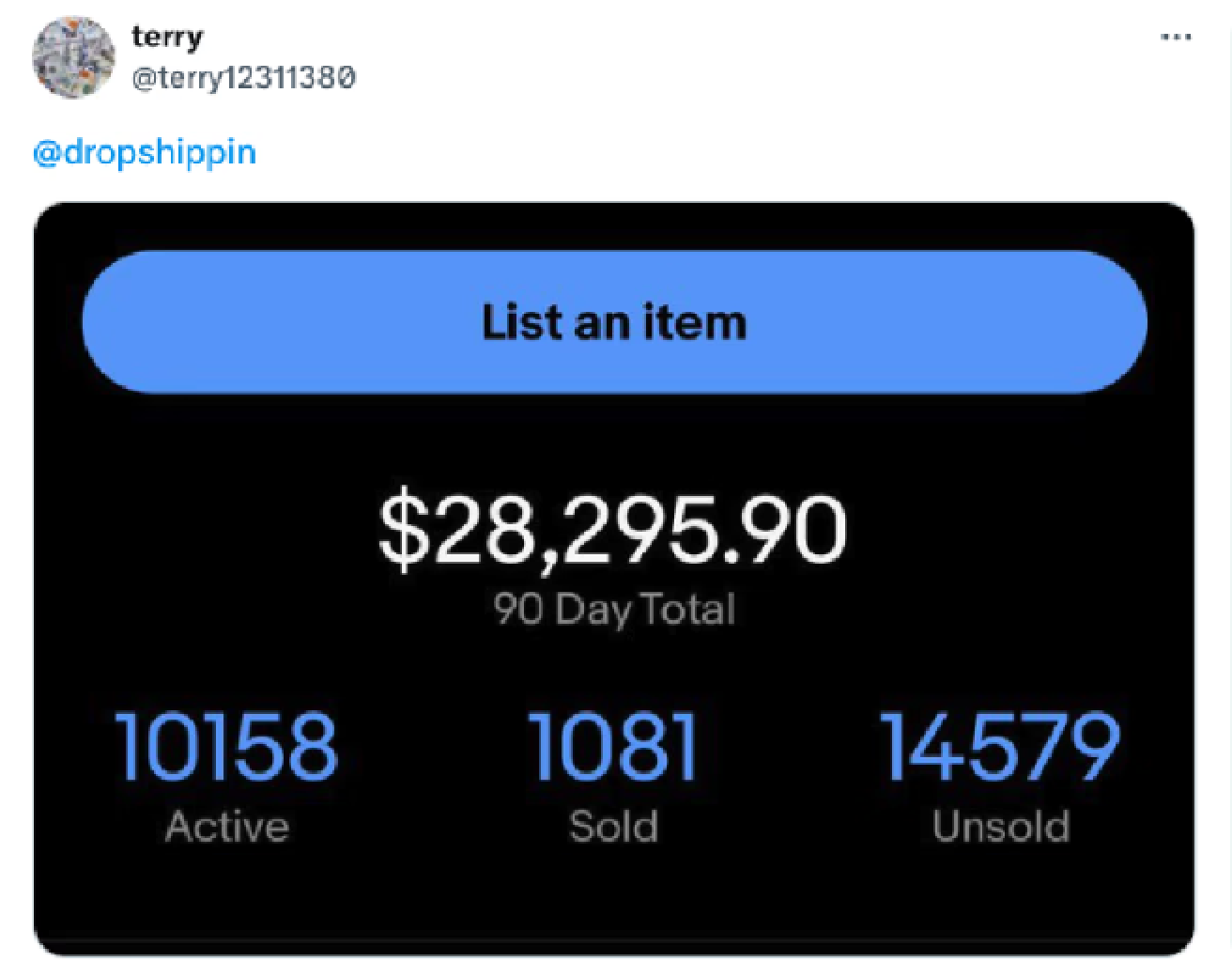Select the rounded List an item pill
Screen dimensions: 1232x977
click(614, 322)
